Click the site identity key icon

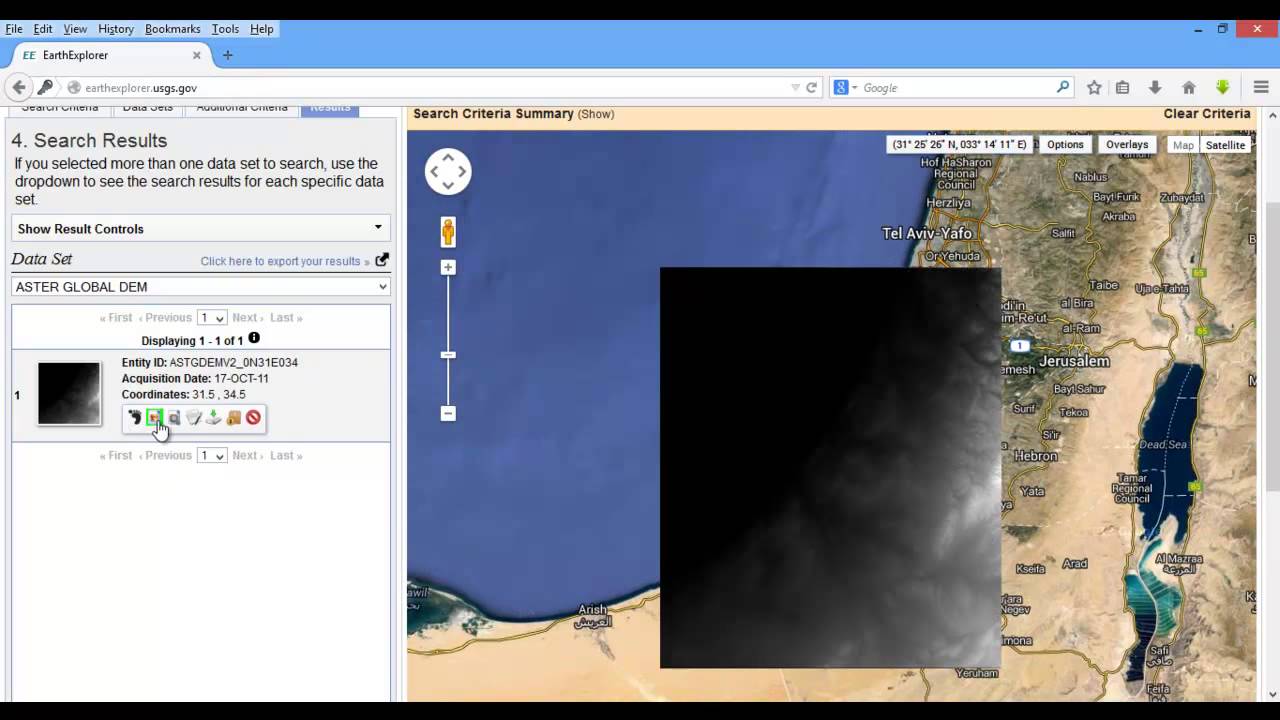pos(45,88)
